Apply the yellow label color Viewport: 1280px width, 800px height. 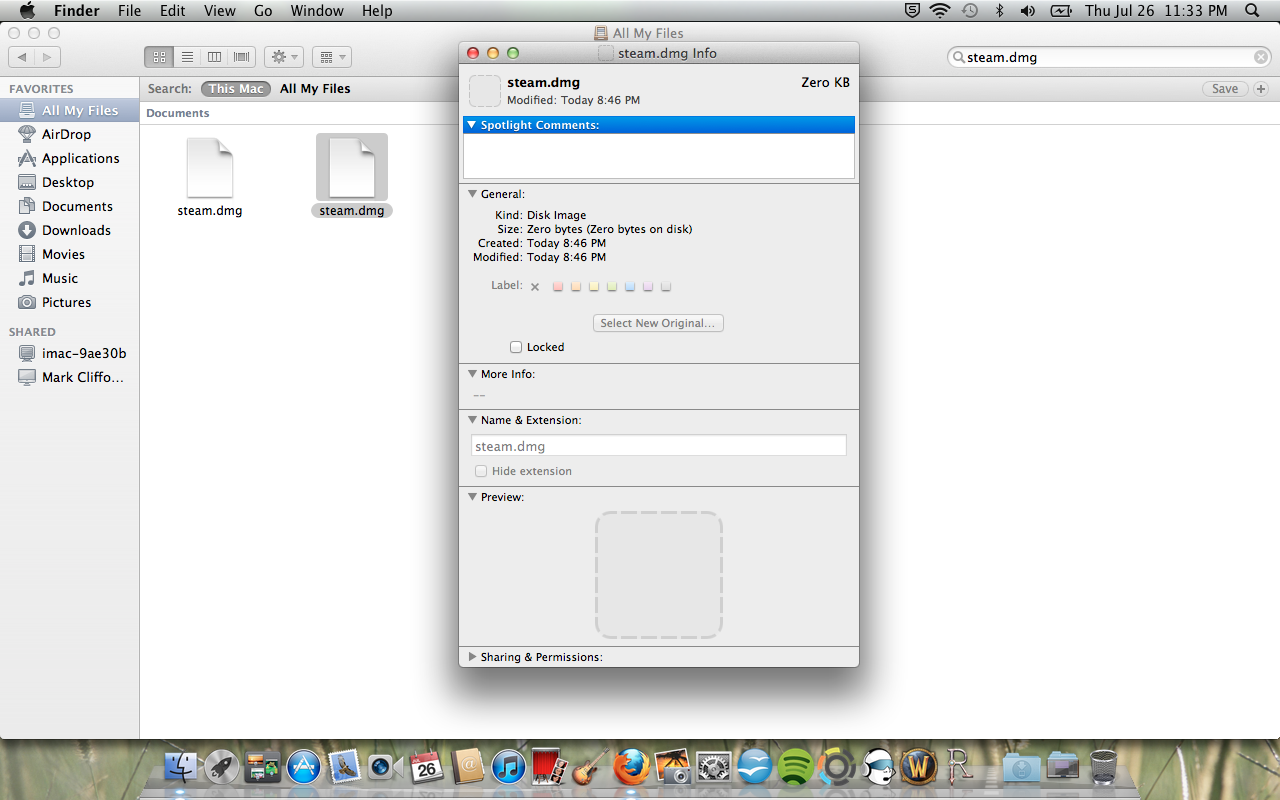pyautogui.click(x=594, y=287)
